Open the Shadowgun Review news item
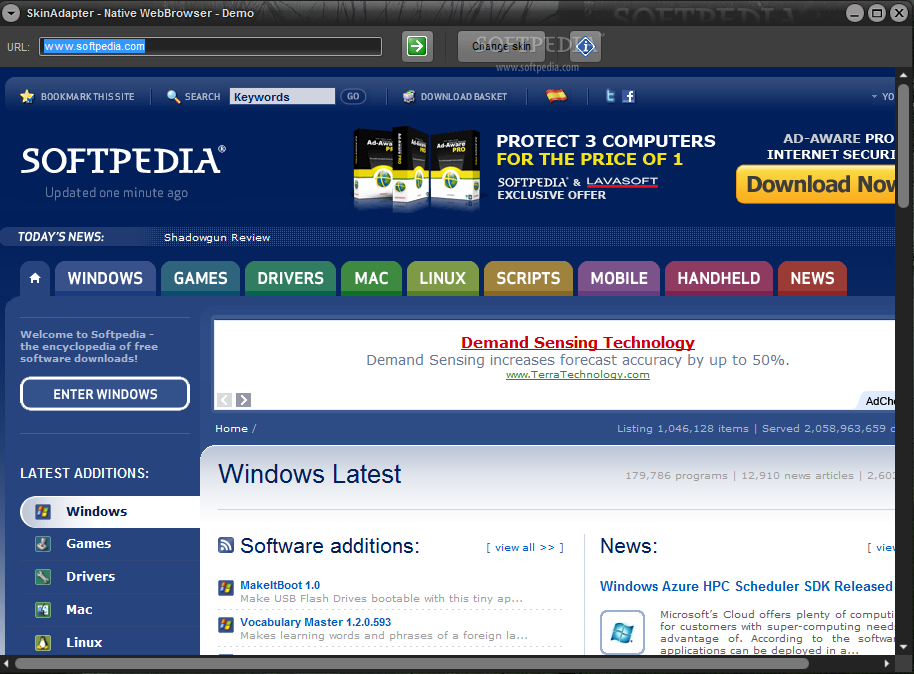914x674 pixels. [217, 237]
